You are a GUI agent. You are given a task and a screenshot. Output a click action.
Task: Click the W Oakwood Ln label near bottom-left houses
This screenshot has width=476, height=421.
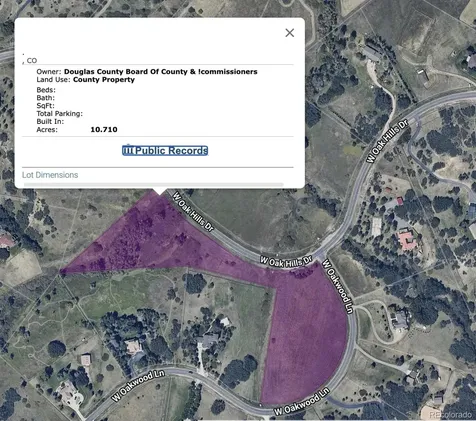coord(138,385)
